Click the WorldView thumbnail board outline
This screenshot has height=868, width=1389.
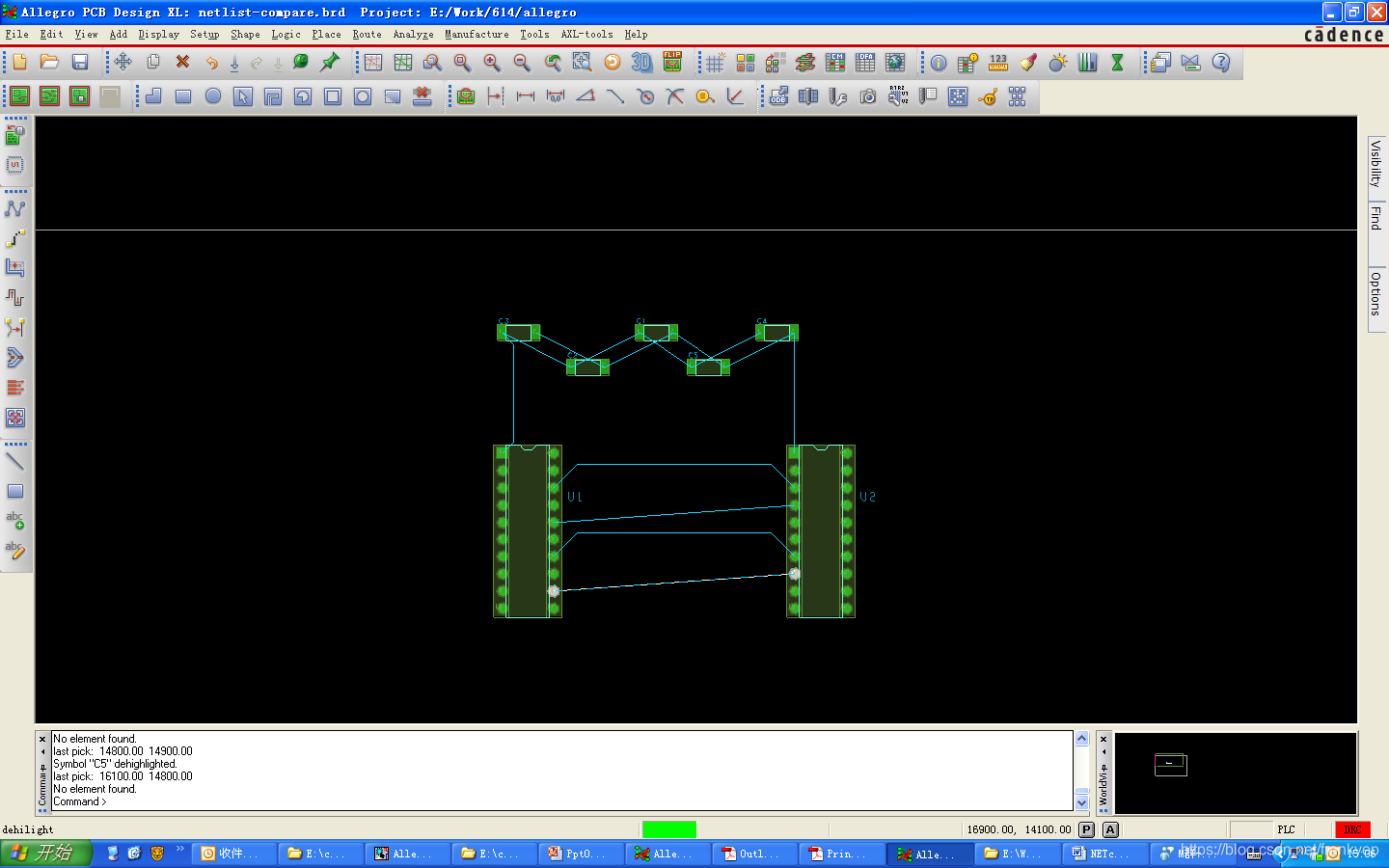(1171, 765)
